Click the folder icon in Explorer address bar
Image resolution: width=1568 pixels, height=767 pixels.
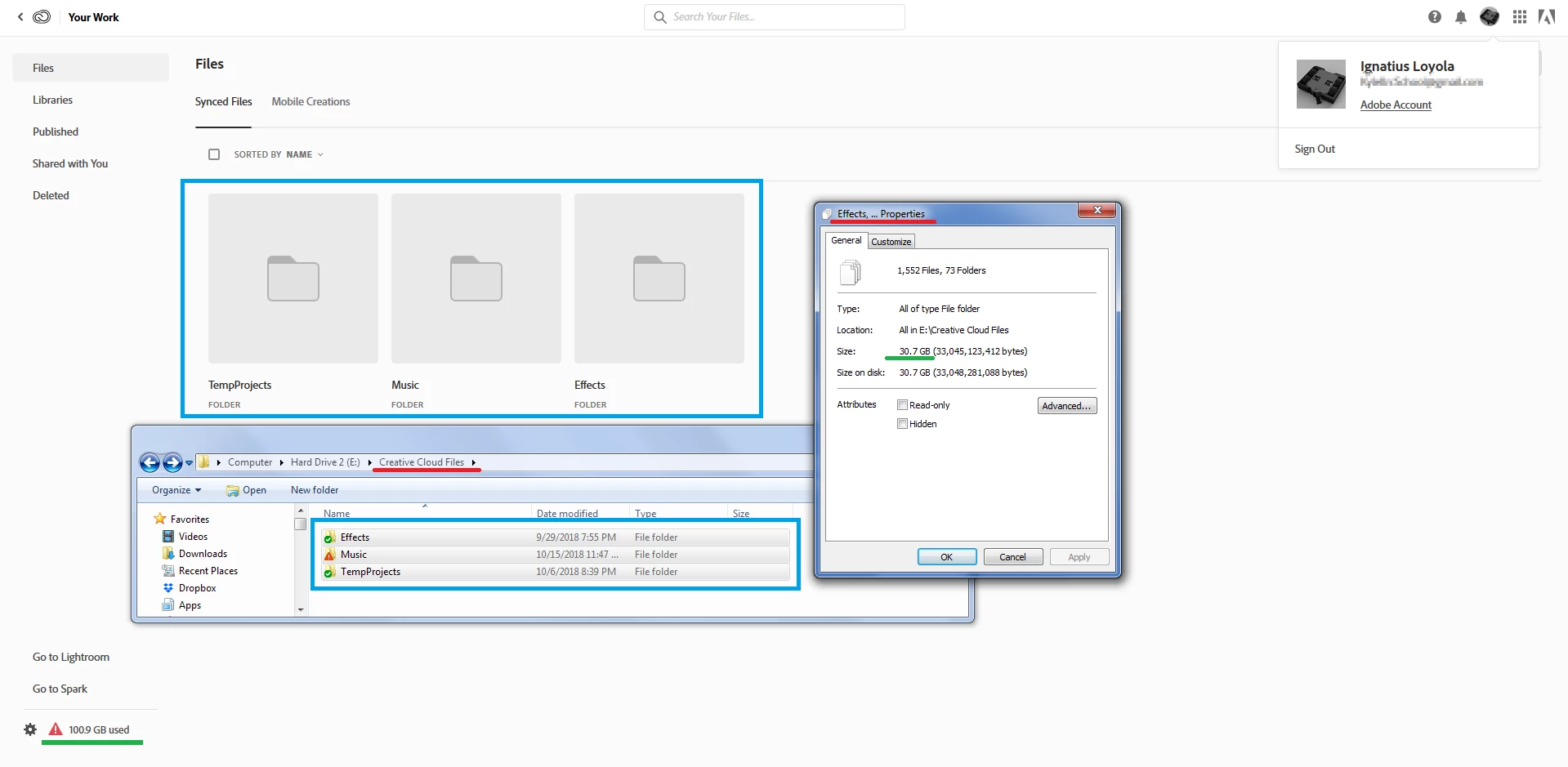(x=204, y=462)
